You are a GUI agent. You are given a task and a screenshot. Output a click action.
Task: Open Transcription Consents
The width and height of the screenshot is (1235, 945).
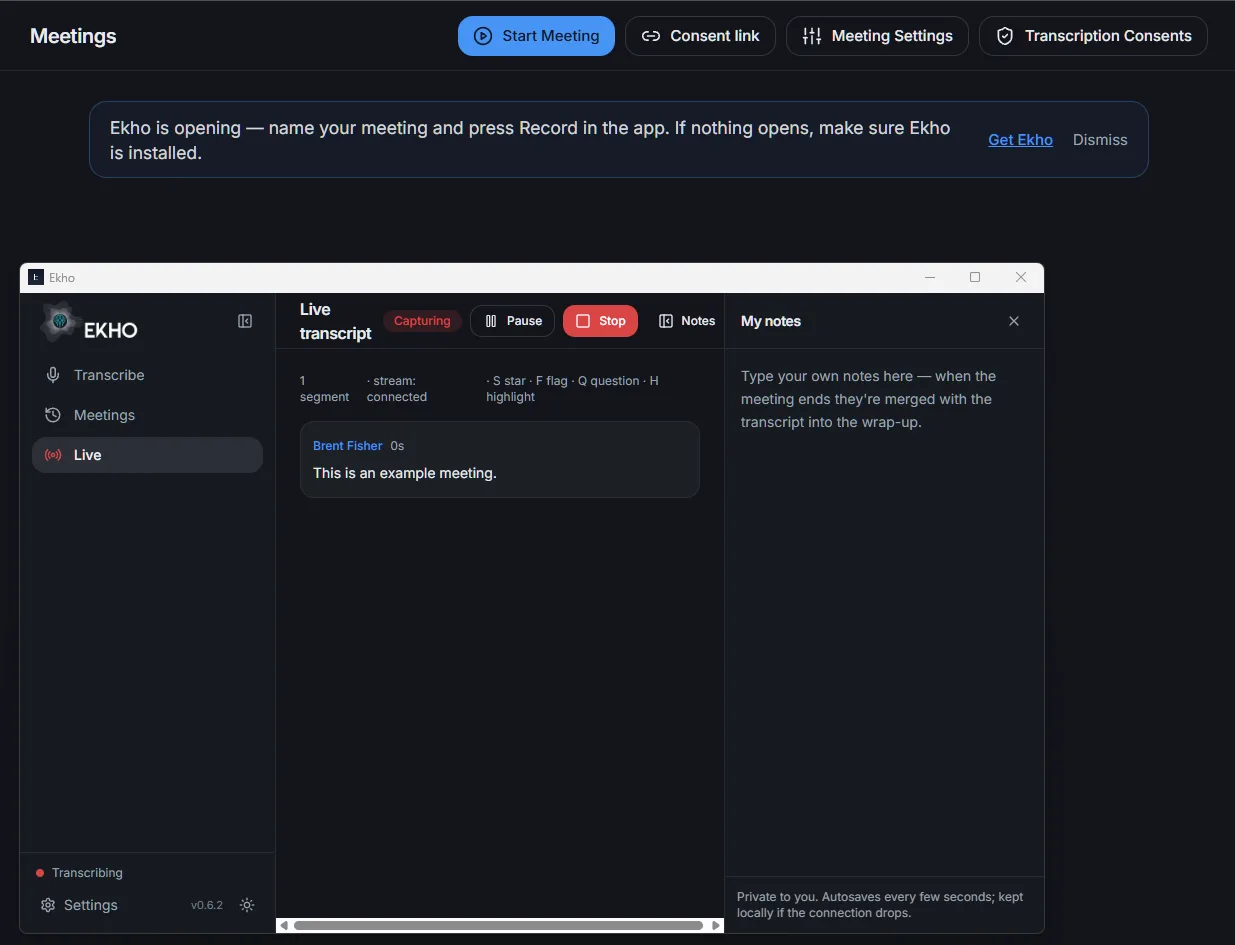[x=1093, y=36]
